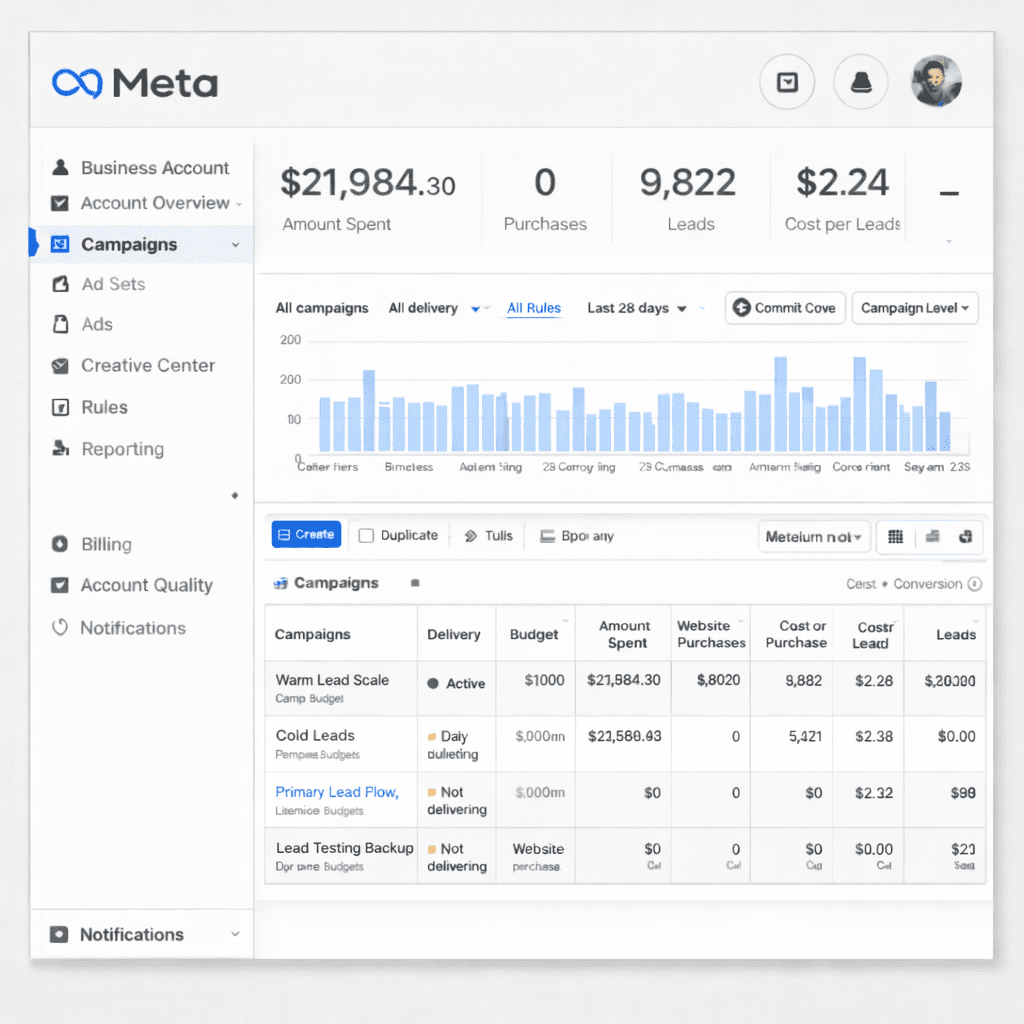
Task: Click the Warm Lead Scale campaign name
Action: tap(332, 680)
